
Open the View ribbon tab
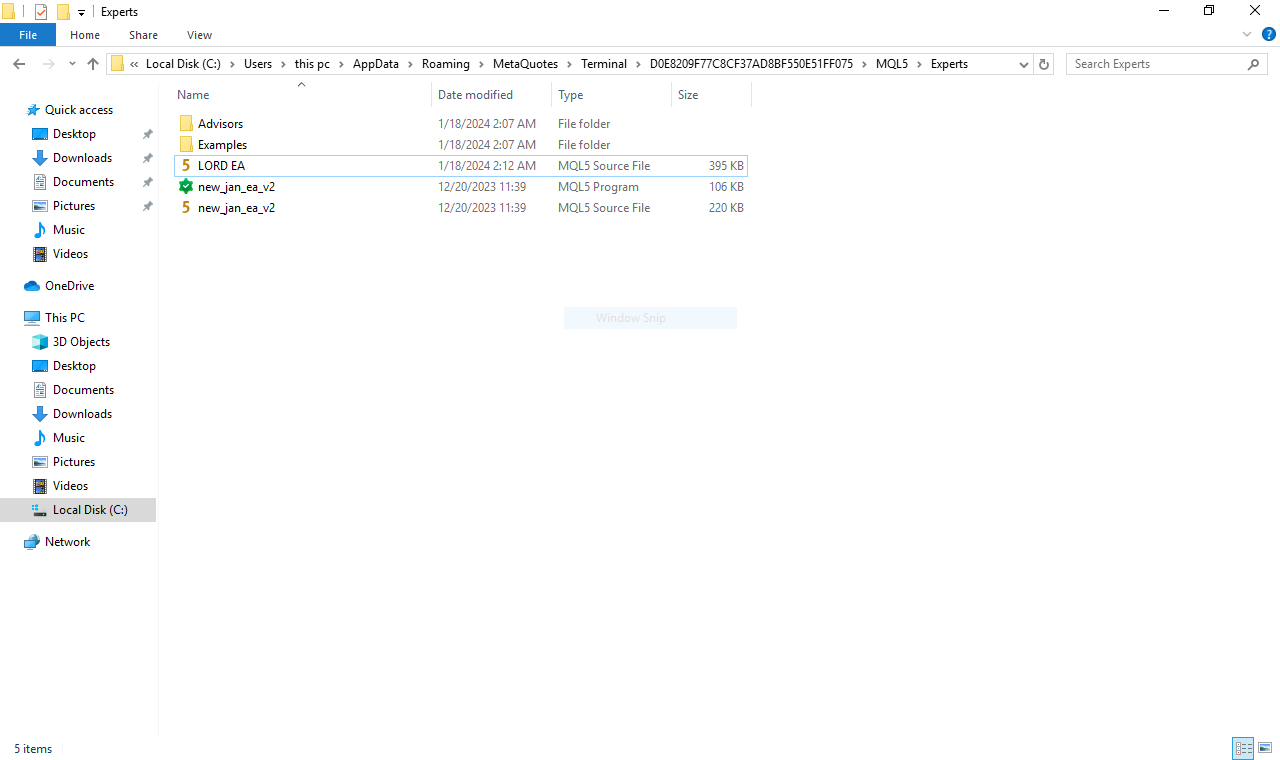click(x=200, y=35)
